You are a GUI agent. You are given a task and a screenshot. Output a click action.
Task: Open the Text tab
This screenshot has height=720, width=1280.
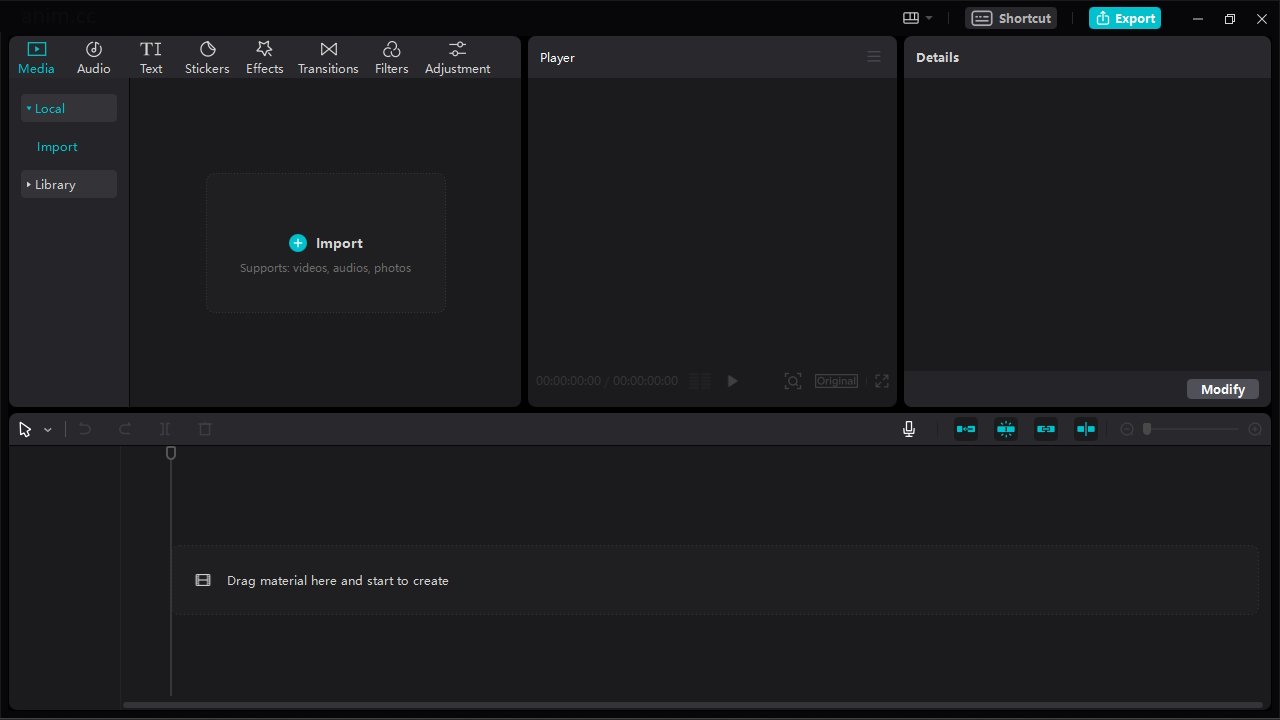(151, 58)
